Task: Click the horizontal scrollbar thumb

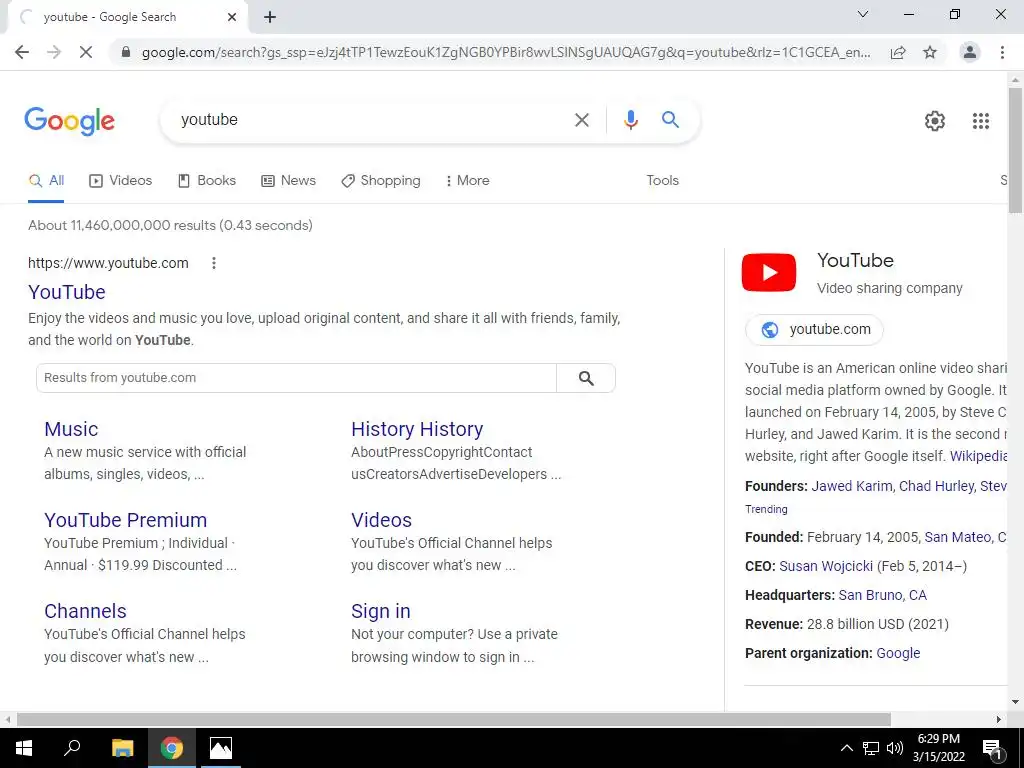Action: (454, 719)
